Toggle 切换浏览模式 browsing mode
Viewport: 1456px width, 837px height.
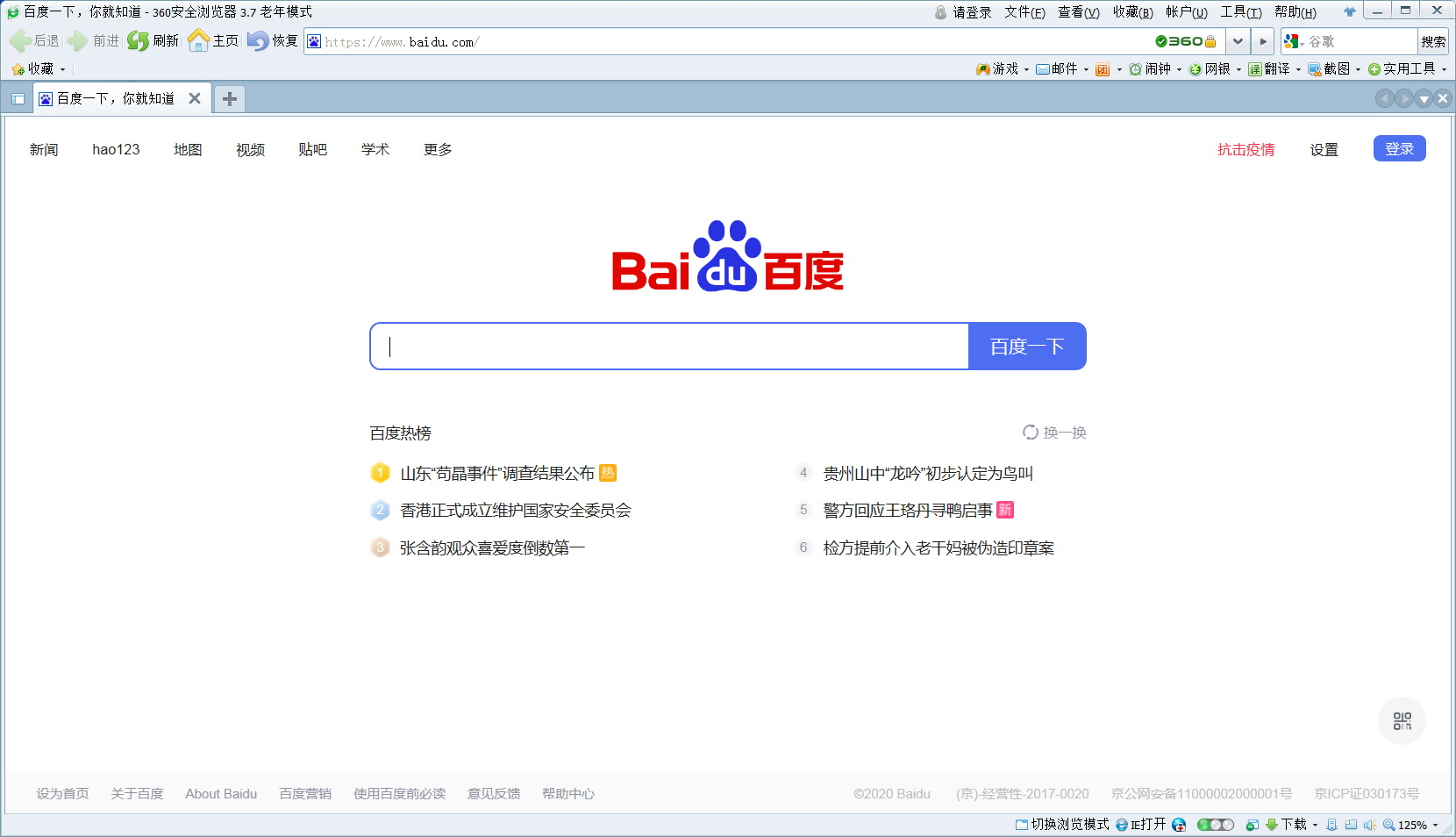tap(1062, 825)
